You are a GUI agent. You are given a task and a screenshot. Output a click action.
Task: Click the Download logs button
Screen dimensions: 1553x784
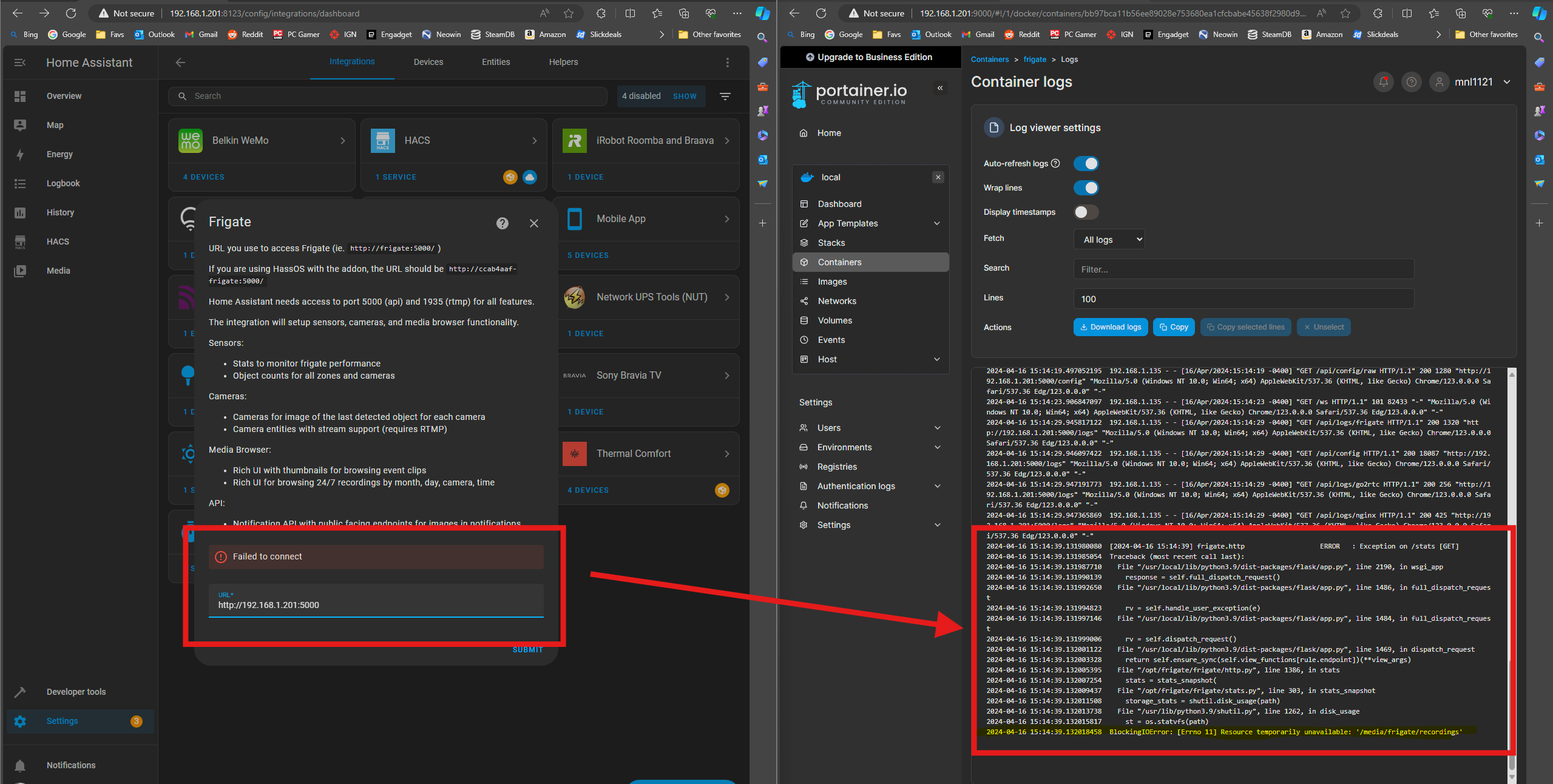[1111, 327]
